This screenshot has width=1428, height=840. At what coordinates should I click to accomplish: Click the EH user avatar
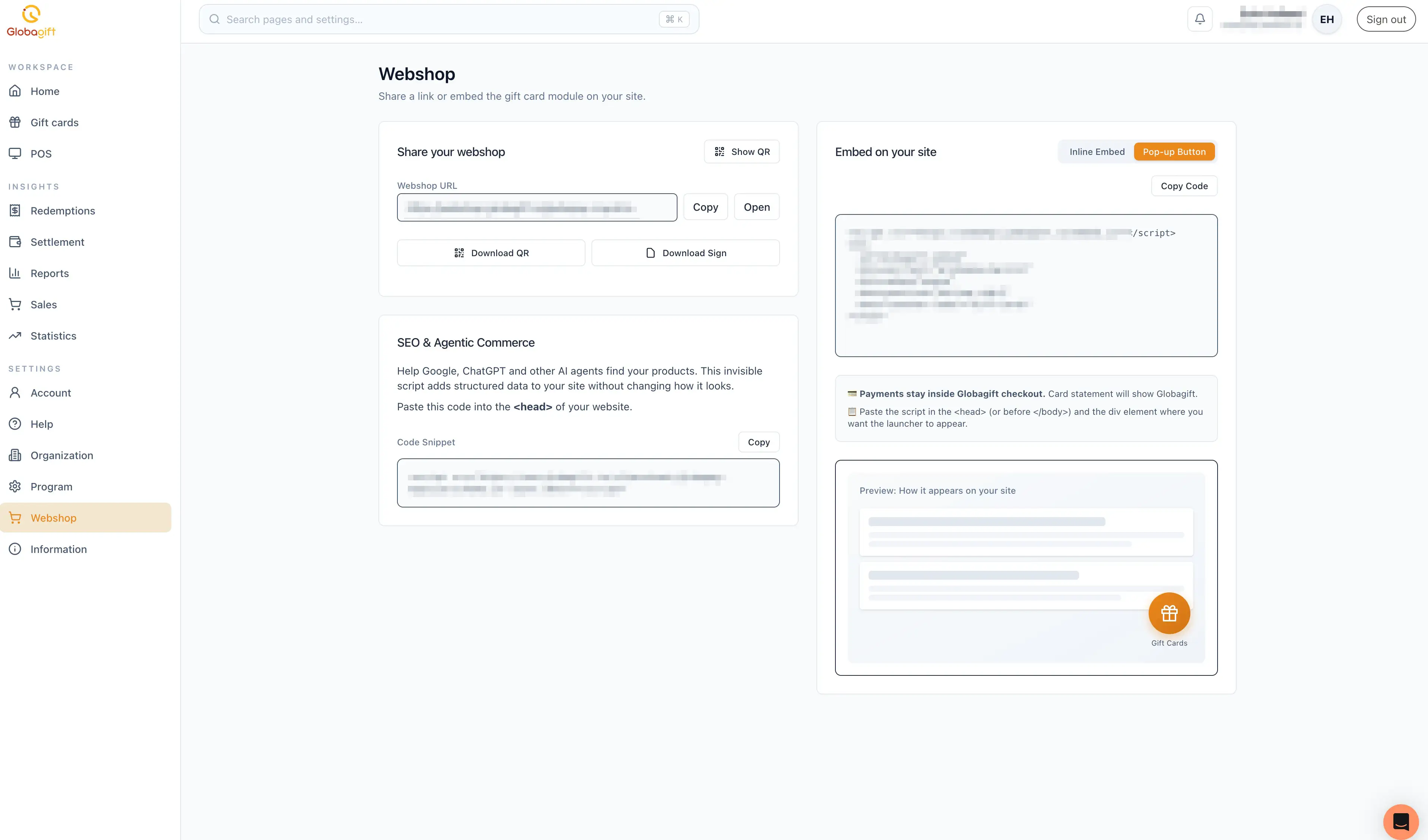pos(1327,19)
